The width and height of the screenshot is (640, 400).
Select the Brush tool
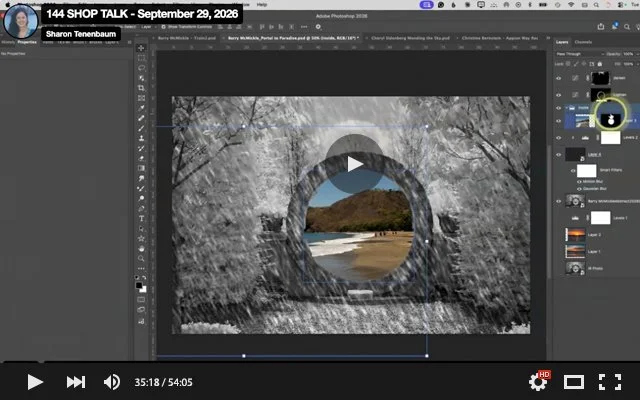coord(141,128)
